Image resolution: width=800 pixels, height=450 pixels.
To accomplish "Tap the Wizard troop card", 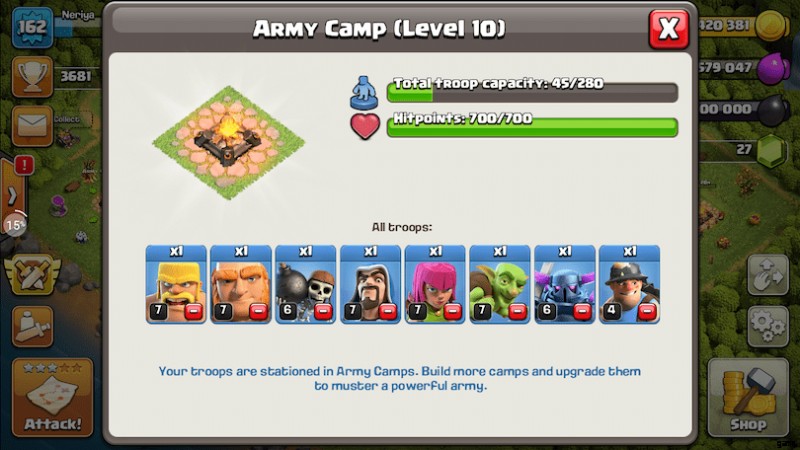I will pyautogui.click(x=370, y=284).
